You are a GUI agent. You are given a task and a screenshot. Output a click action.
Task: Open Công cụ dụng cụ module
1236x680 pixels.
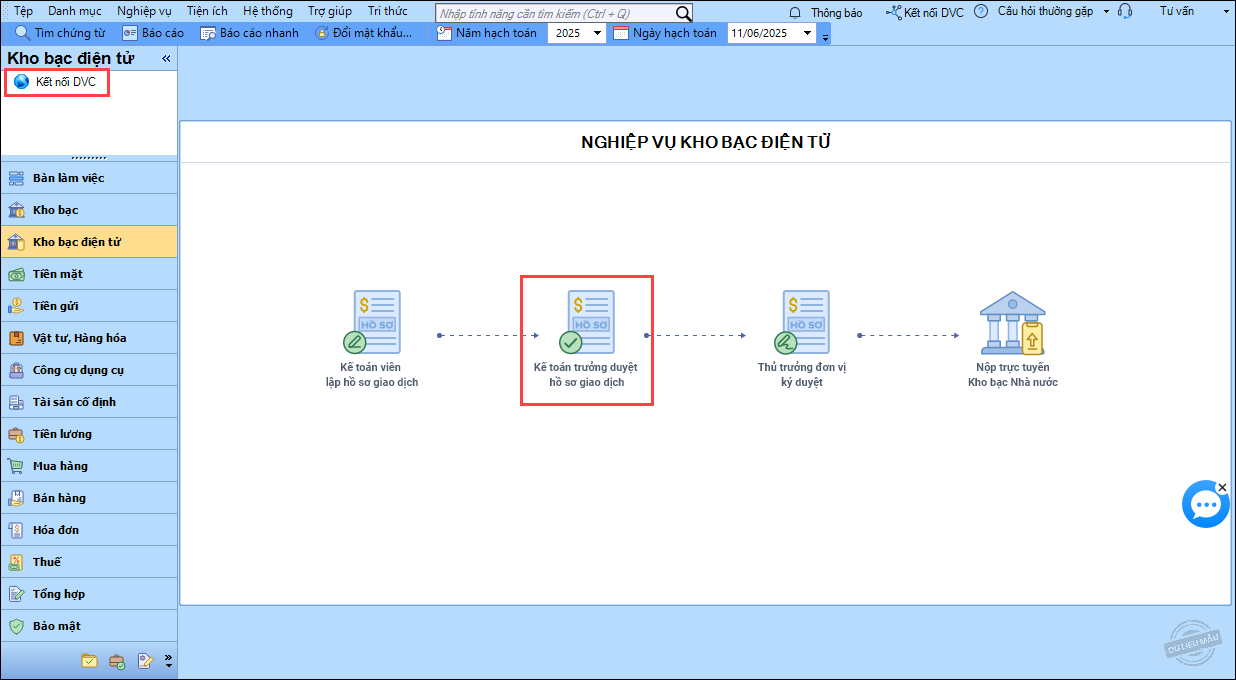tap(89, 370)
